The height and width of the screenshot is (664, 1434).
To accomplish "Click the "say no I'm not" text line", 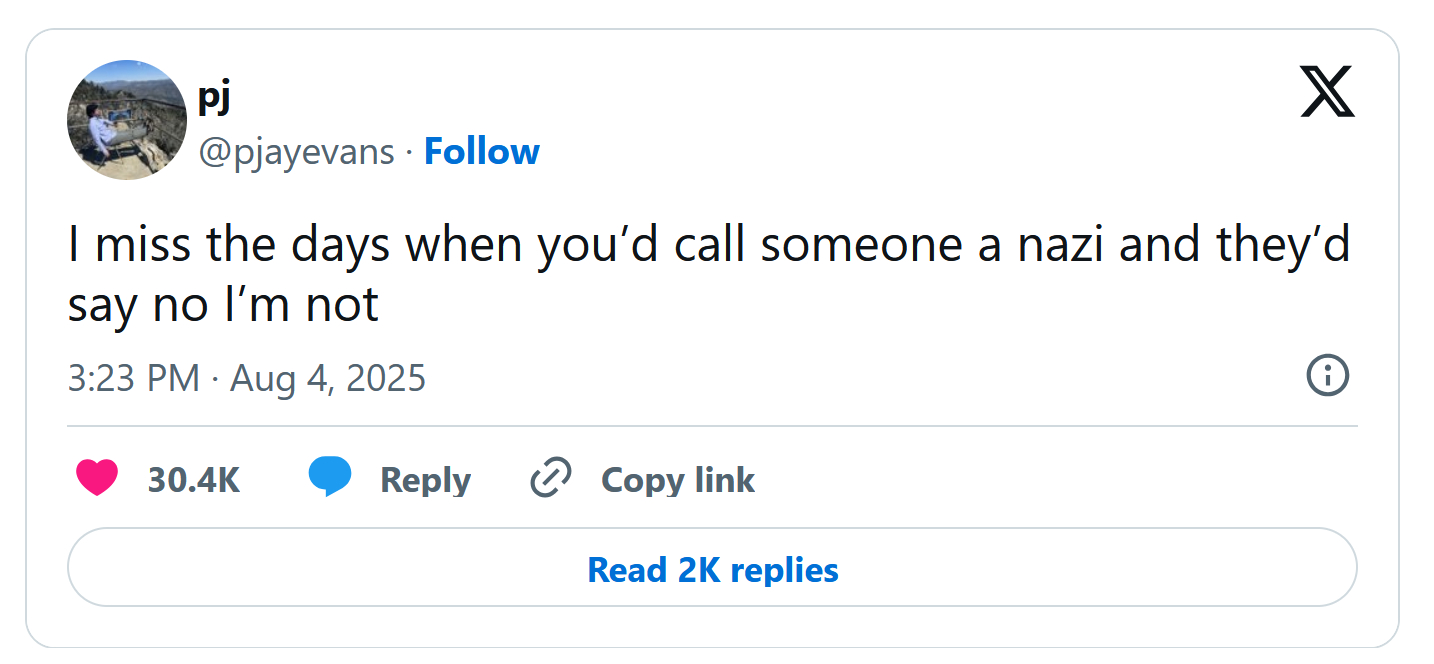I will coord(223,305).
